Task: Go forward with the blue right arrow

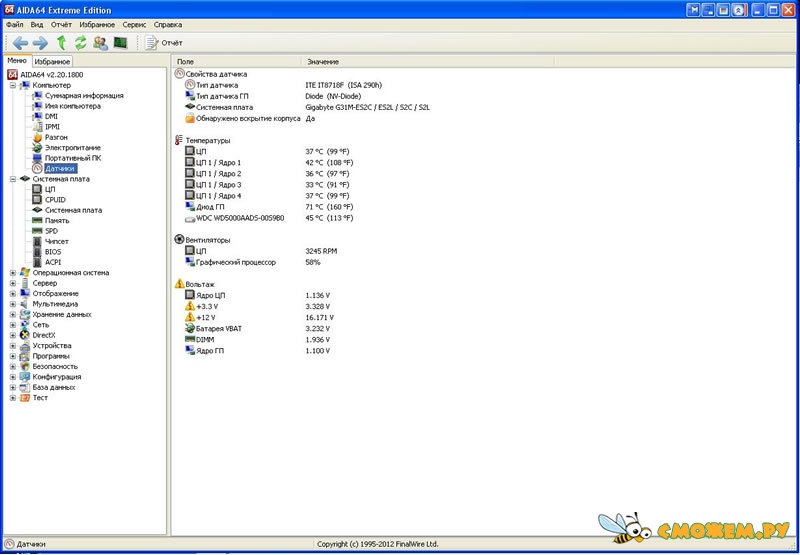Action: click(40, 43)
